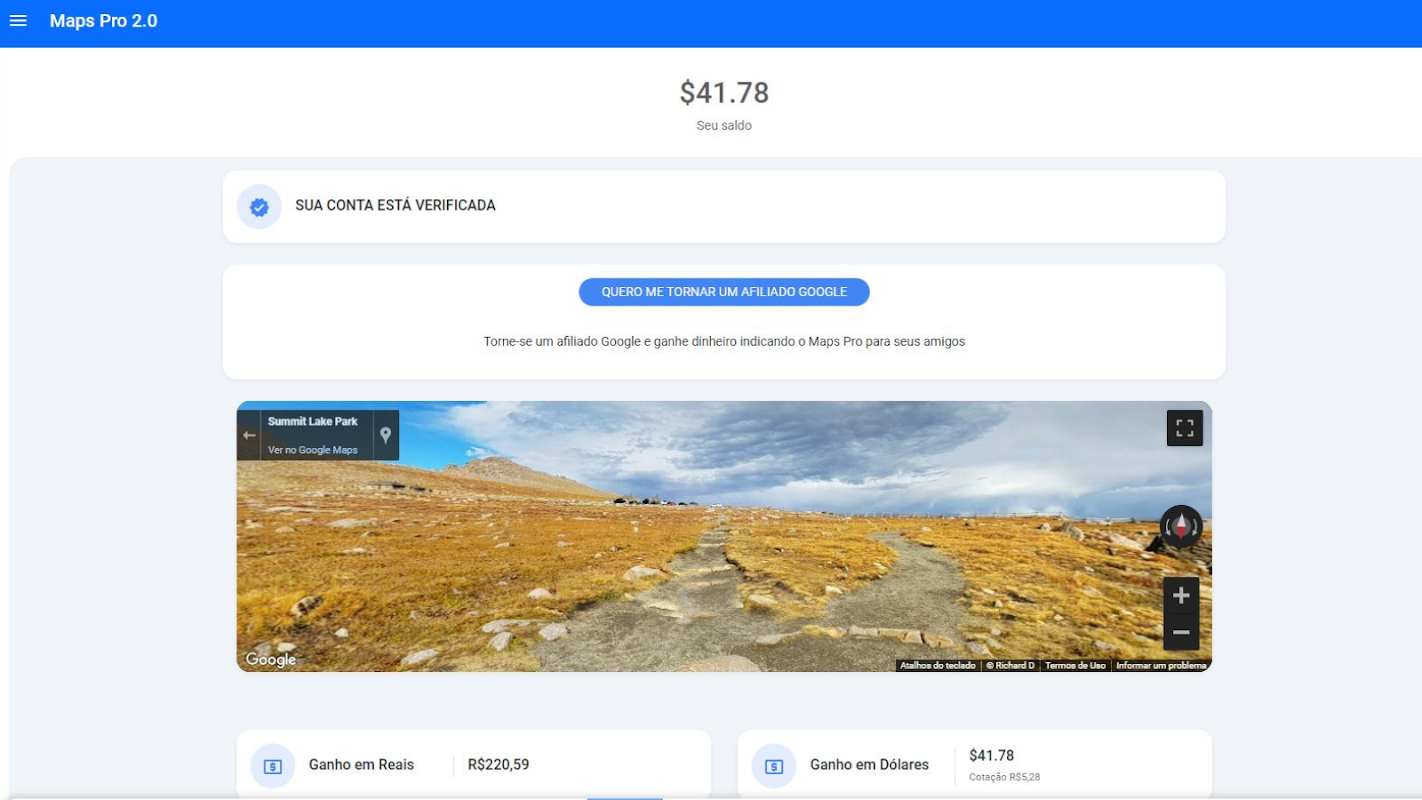Click the Torne-se um afiliado Google description text

point(724,342)
